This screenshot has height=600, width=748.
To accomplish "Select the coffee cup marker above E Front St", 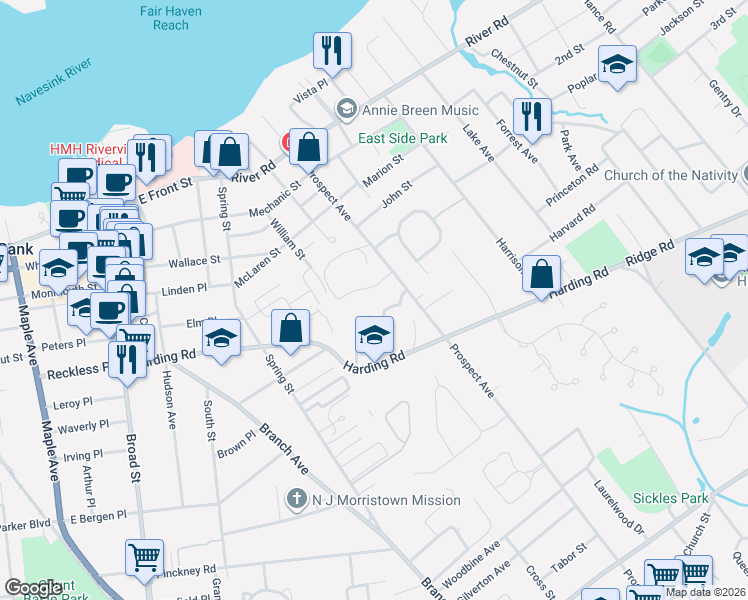I will coord(117,183).
